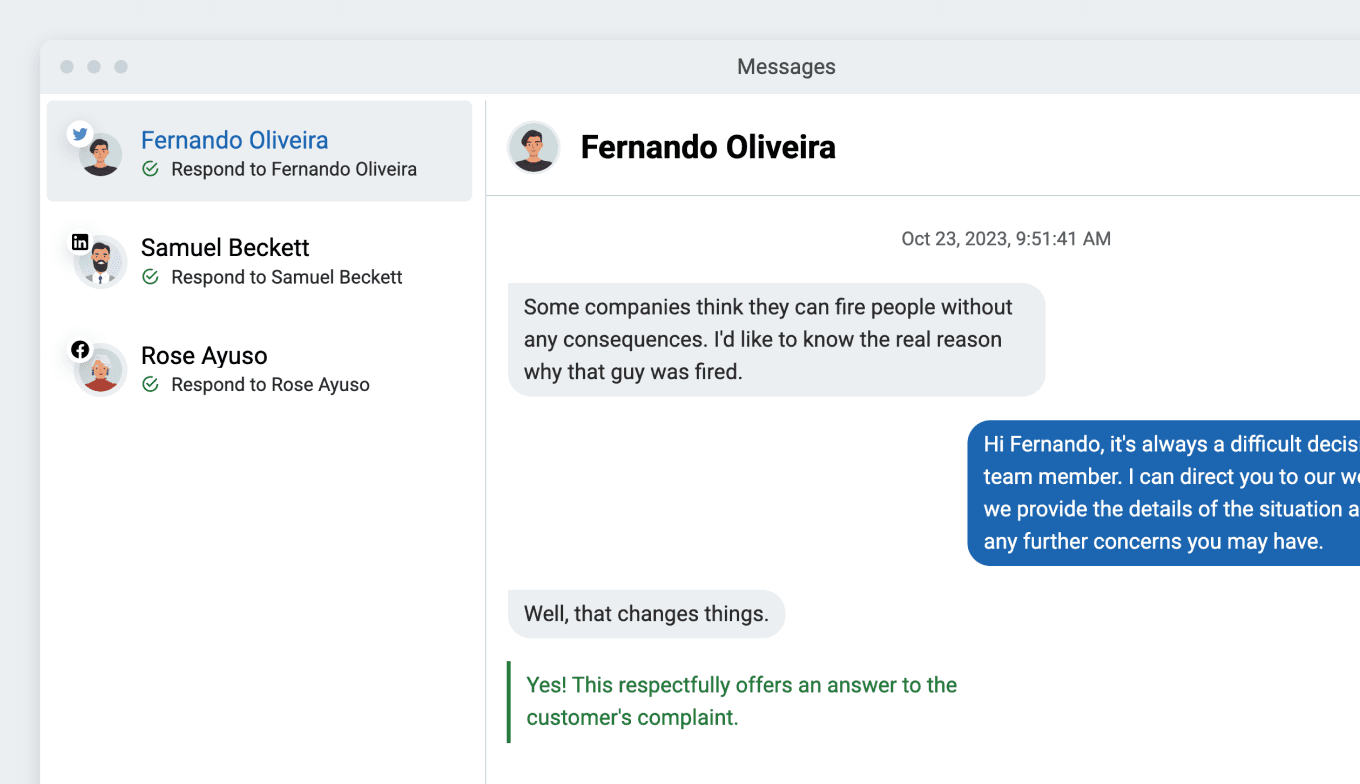Click the Oct 23, 2023 timestamp

point(1005,239)
